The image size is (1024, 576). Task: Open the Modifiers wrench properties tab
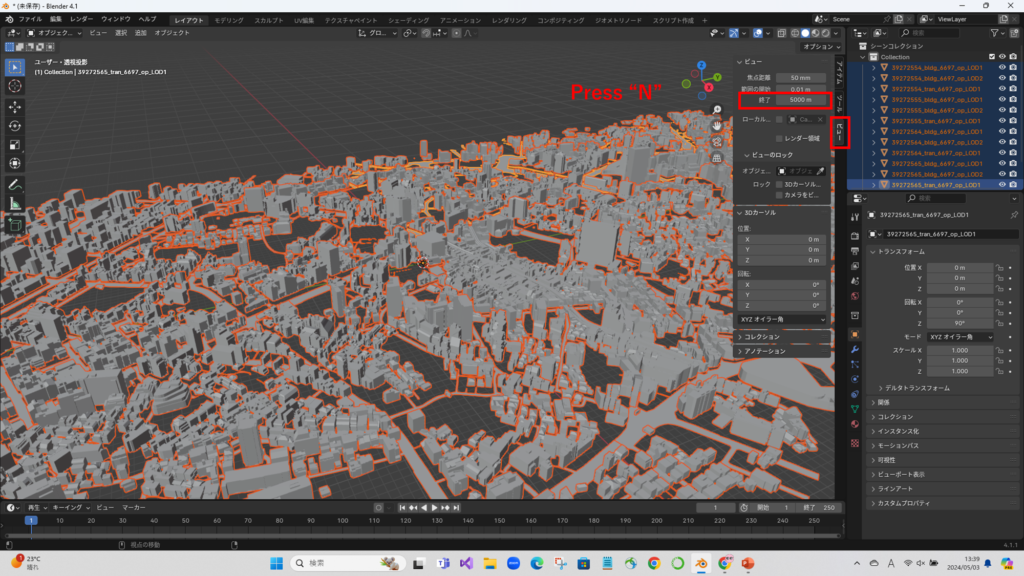tap(854, 349)
